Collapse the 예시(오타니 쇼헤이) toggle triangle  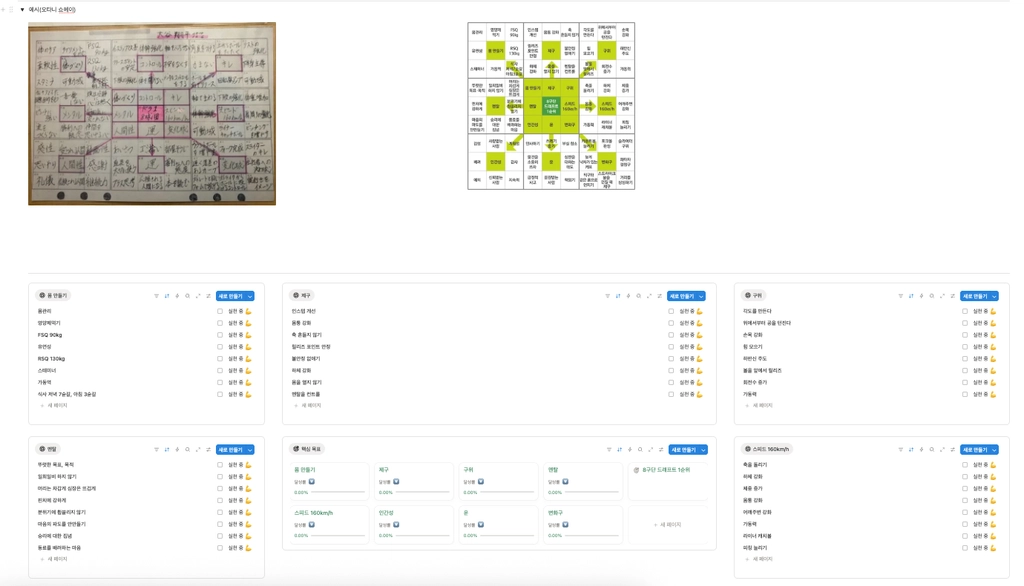point(22,10)
